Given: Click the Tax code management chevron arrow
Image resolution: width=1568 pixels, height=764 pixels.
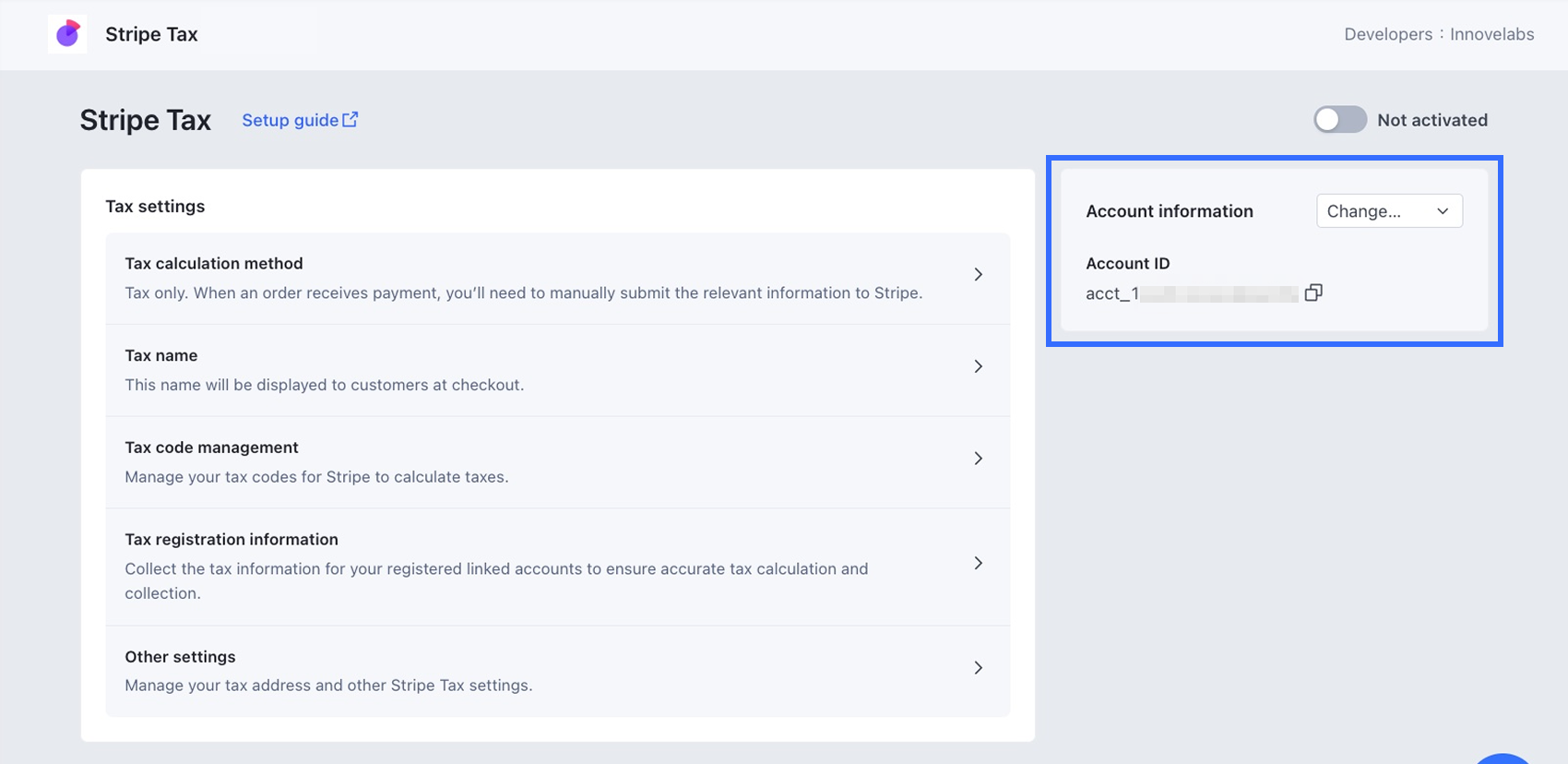Looking at the screenshot, I should [x=979, y=459].
